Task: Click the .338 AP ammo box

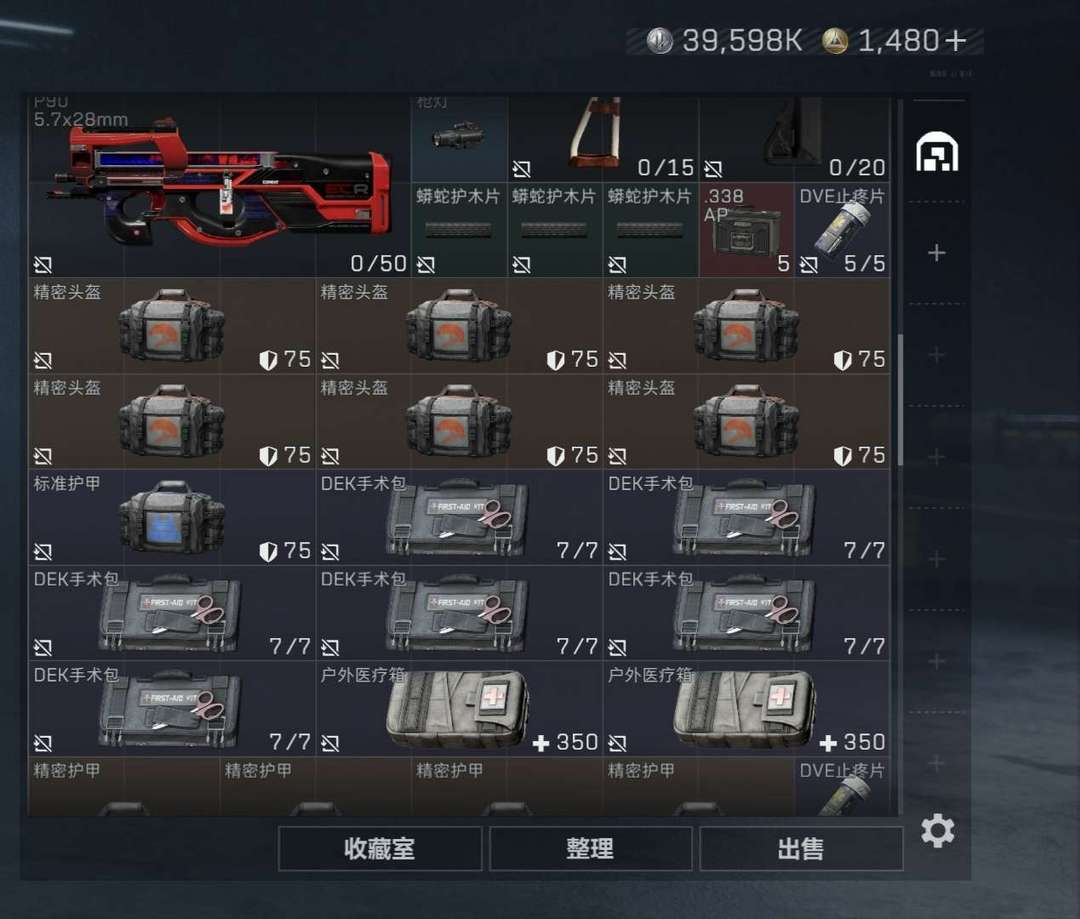Action: 747,229
